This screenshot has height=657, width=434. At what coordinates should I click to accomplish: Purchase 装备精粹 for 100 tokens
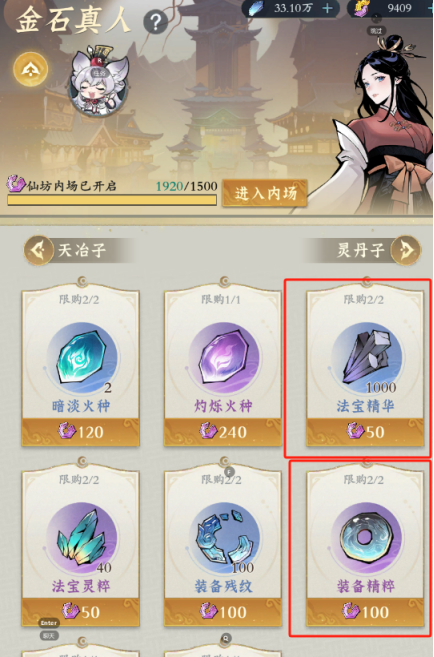click(x=366, y=612)
